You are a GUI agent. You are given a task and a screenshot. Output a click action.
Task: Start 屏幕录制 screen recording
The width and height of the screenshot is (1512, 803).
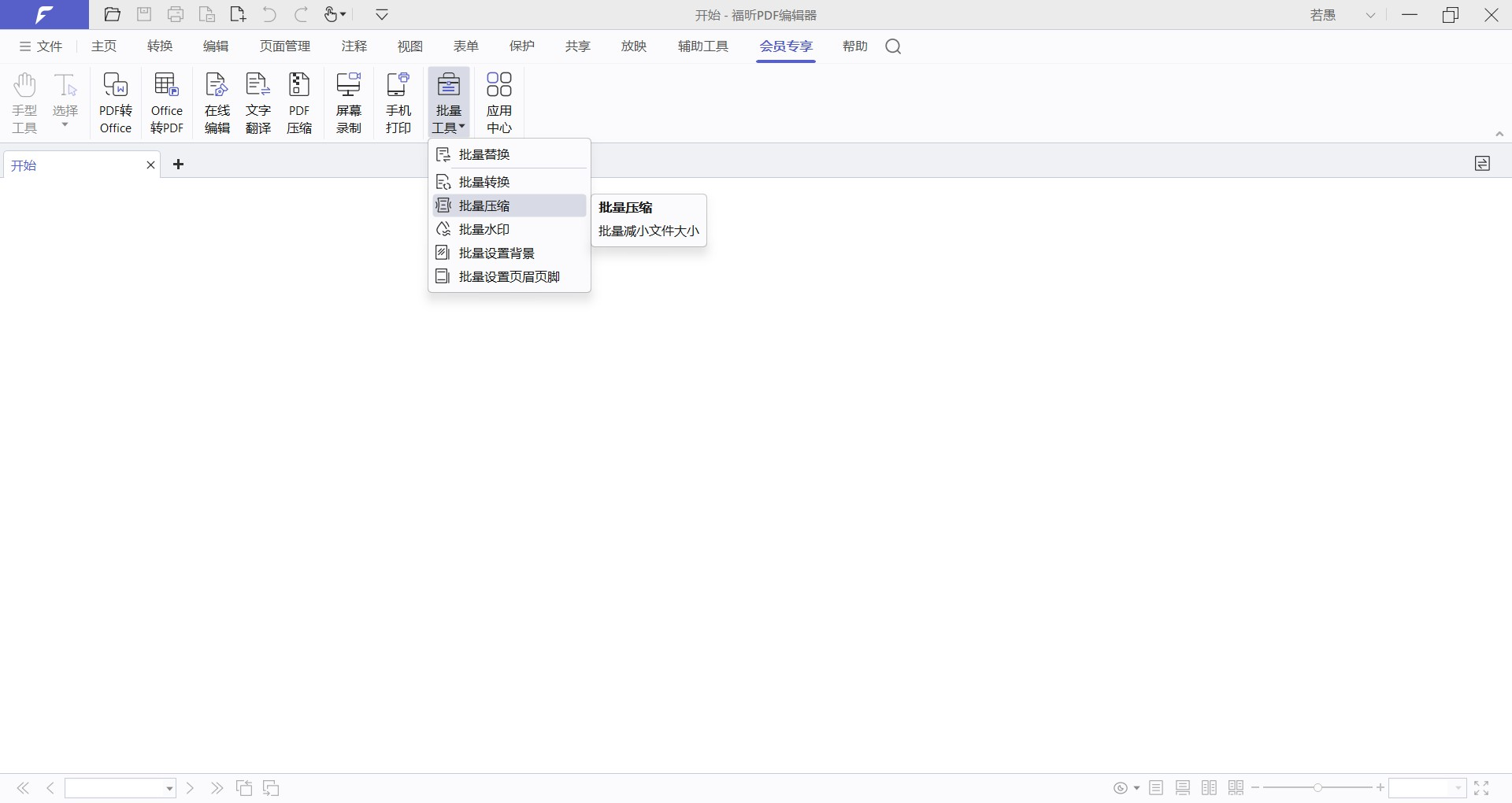pos(348,103)
